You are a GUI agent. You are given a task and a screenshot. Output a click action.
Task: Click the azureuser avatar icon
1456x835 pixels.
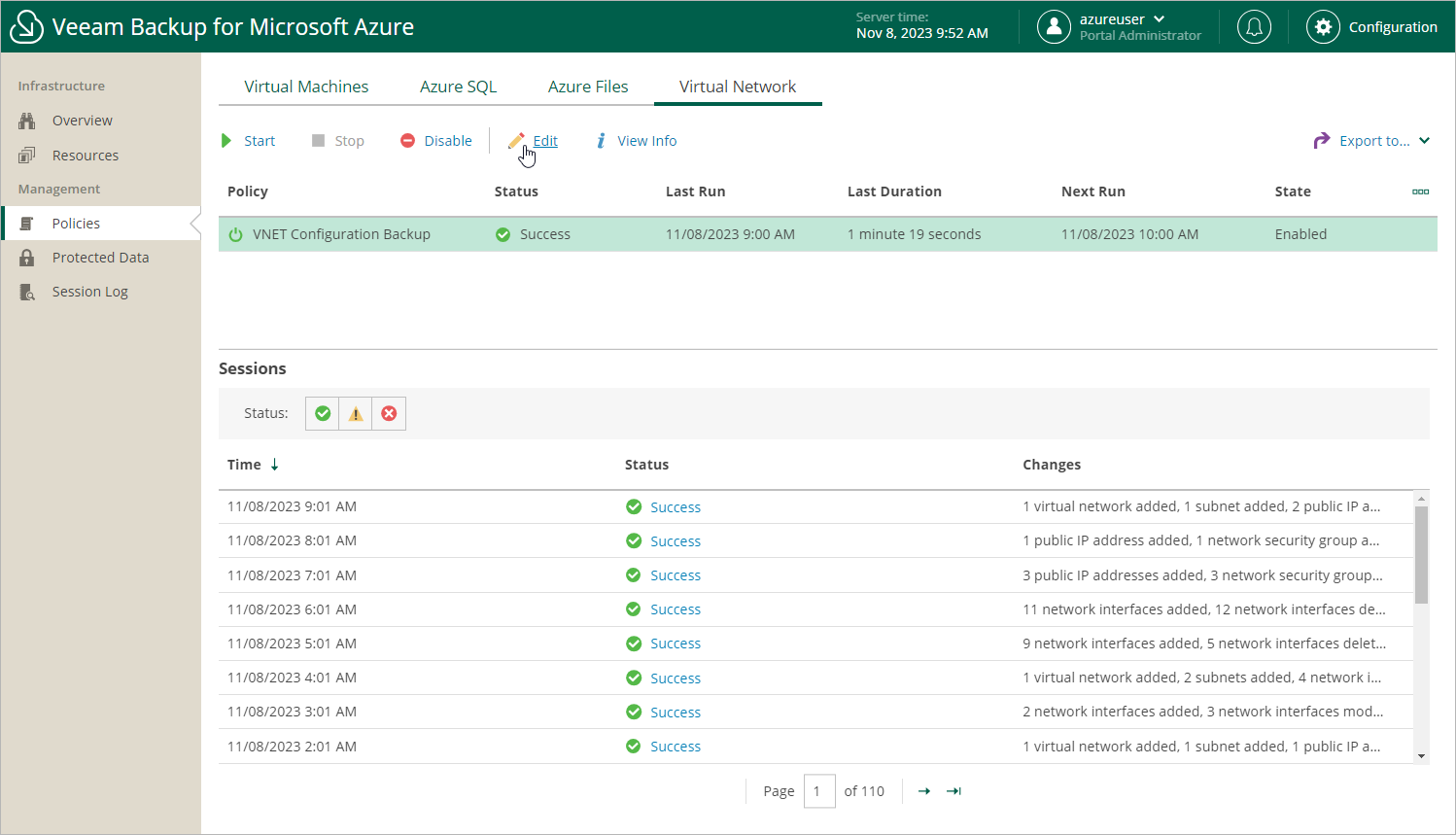pyautogui.click(x=1054, y=27)
